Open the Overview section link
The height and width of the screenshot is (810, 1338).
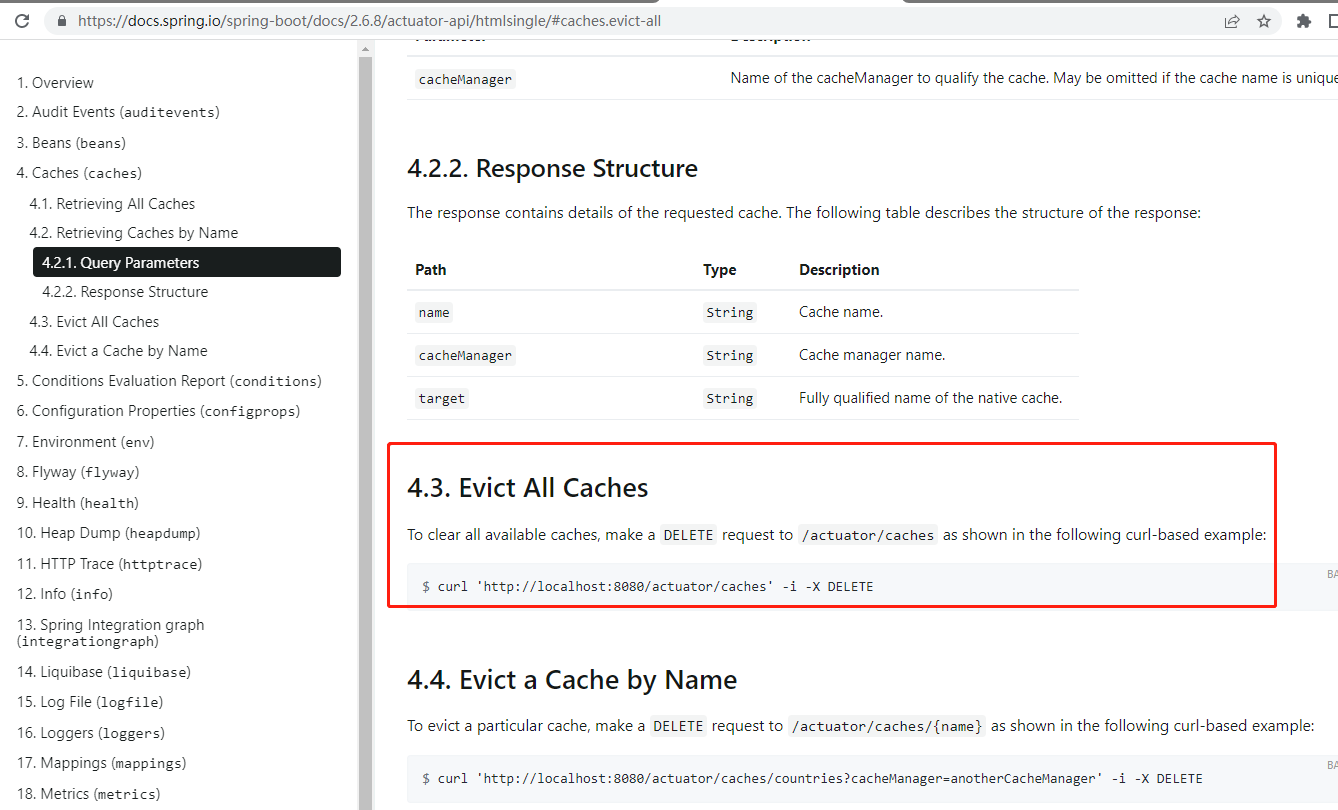(56, 82)
